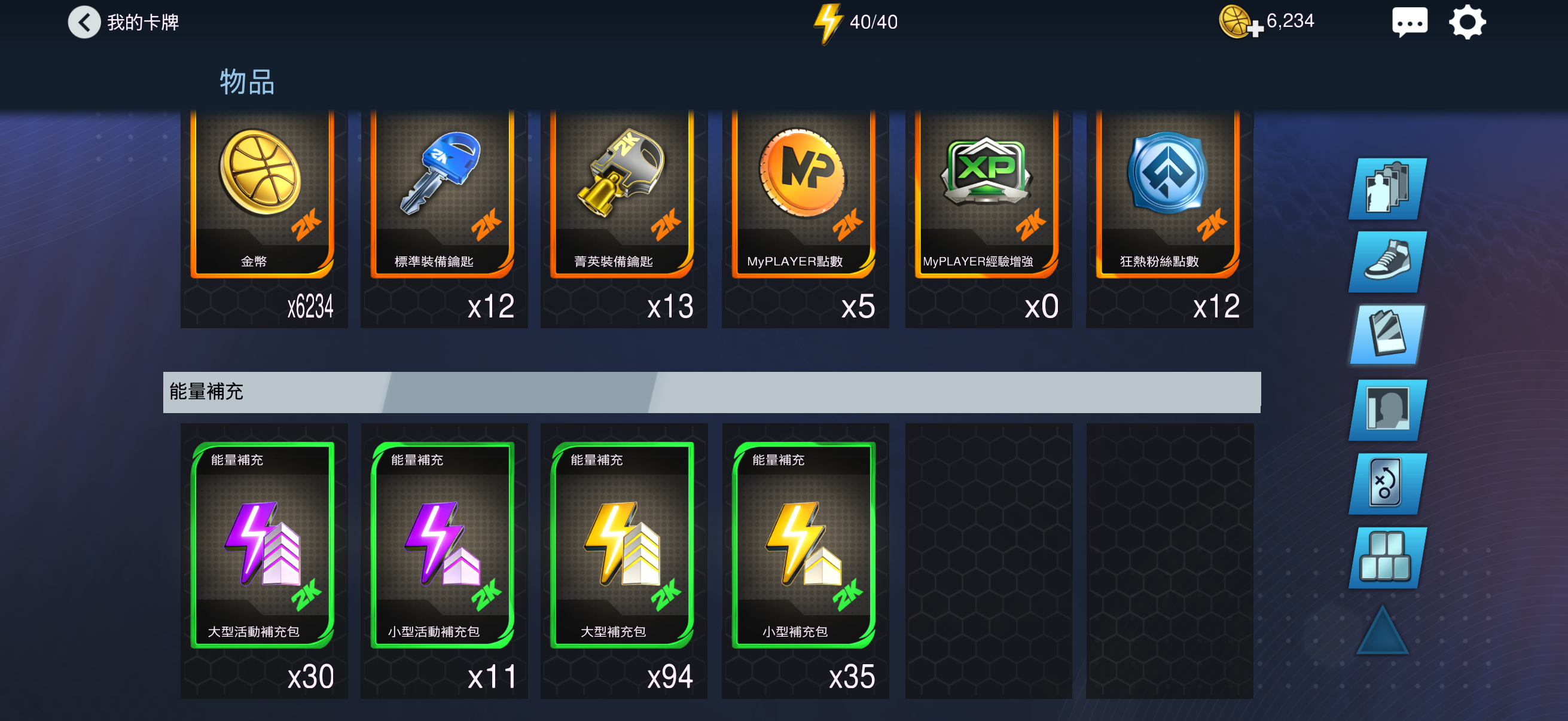Viewport: 1568px width, 721px height.
Task: Select the 金幣 coin card
Action: (264, 218)
